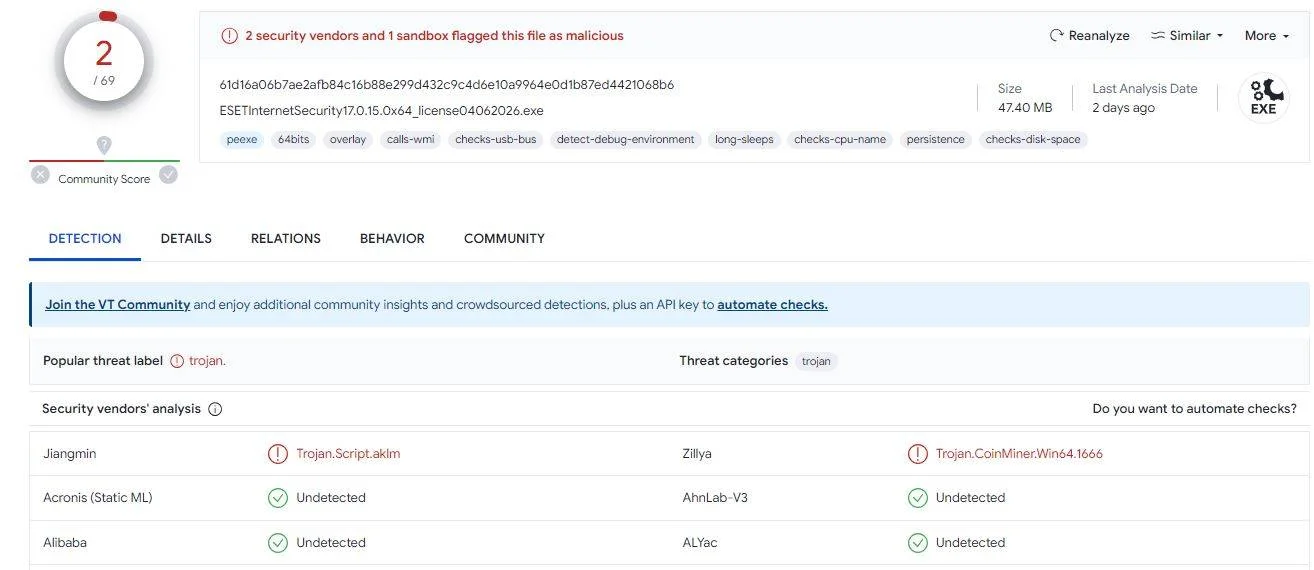The image size is (1314, 570).
Task: Click the automate checks link
Action: (772, 304)
